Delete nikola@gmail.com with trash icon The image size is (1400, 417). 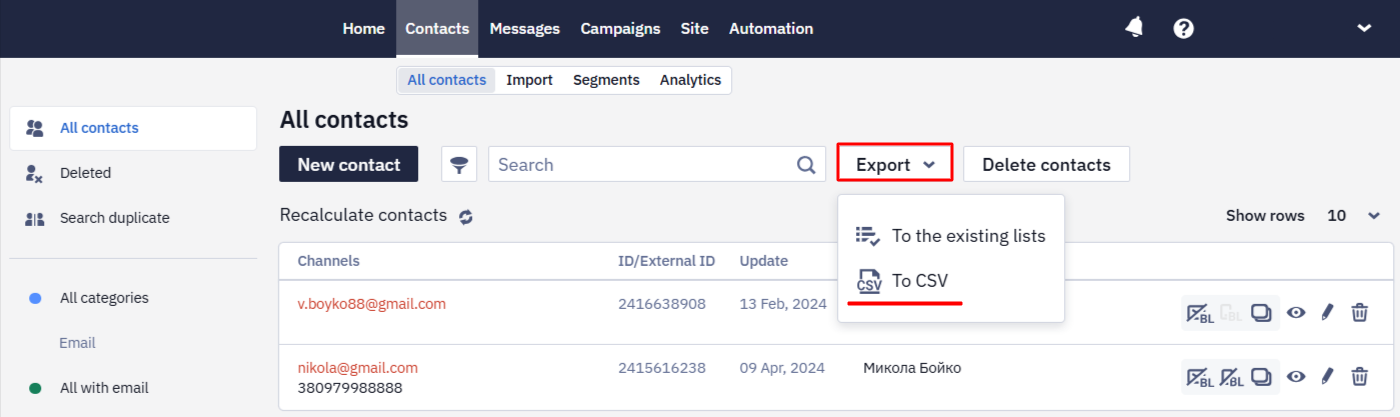click(1360, 377)
